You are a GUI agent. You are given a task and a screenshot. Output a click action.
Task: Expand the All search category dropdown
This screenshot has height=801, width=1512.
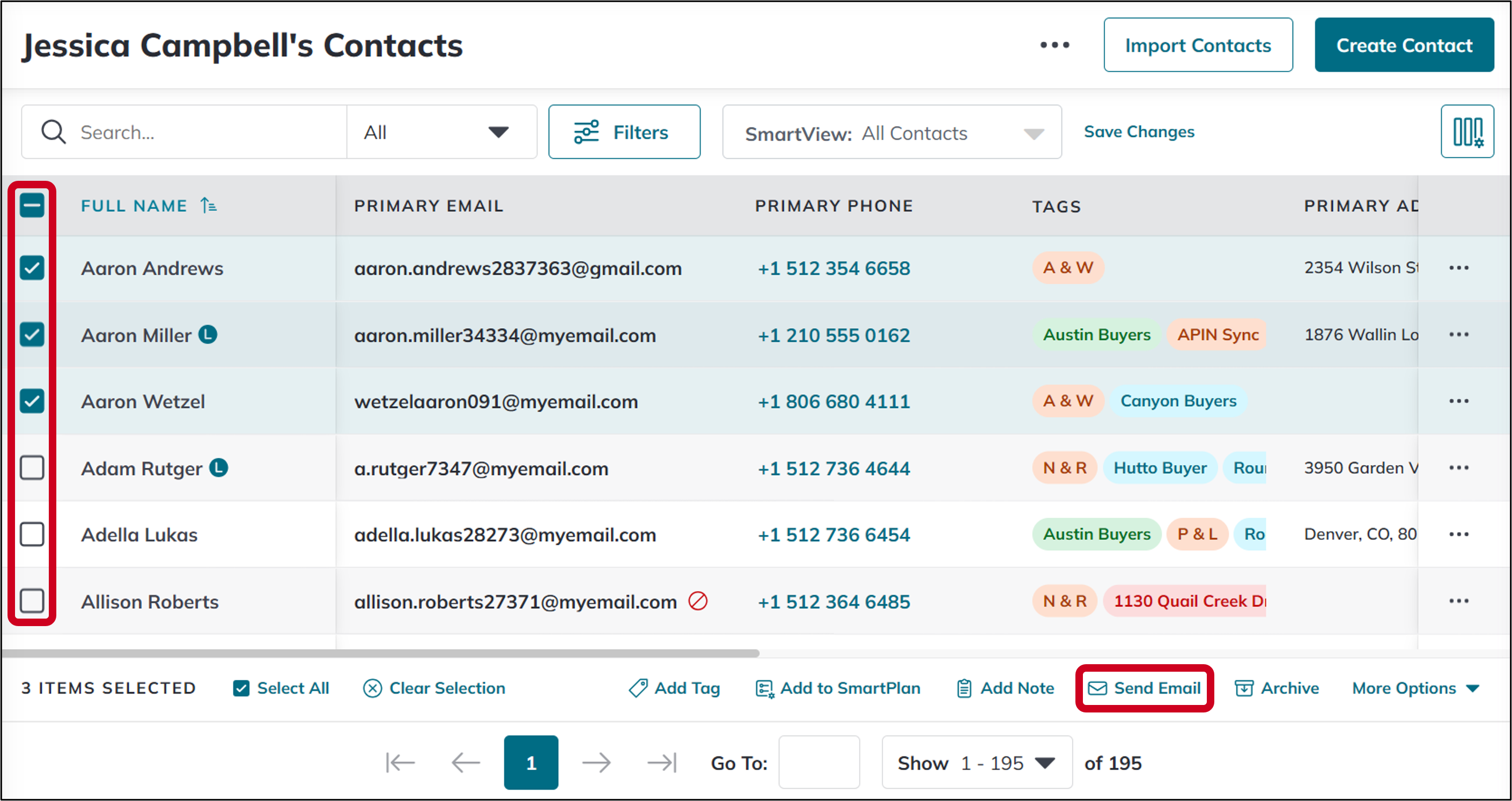click(x=497, y=131)
